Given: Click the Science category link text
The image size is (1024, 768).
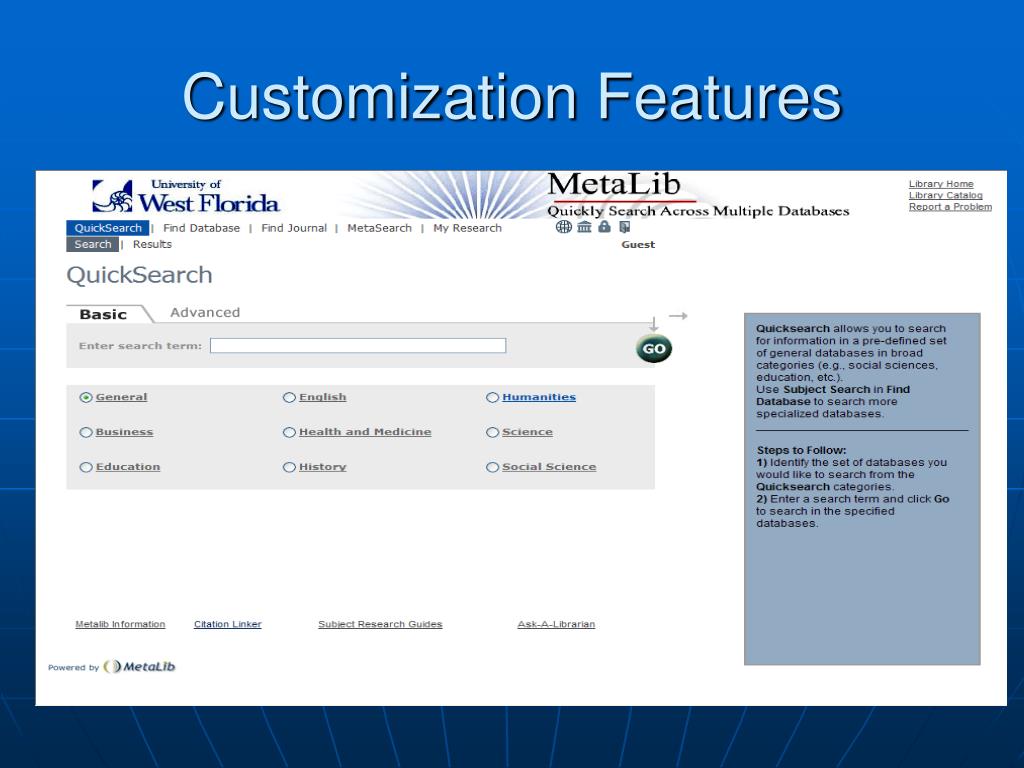Looking at the screenshot, I should (527, 432).
